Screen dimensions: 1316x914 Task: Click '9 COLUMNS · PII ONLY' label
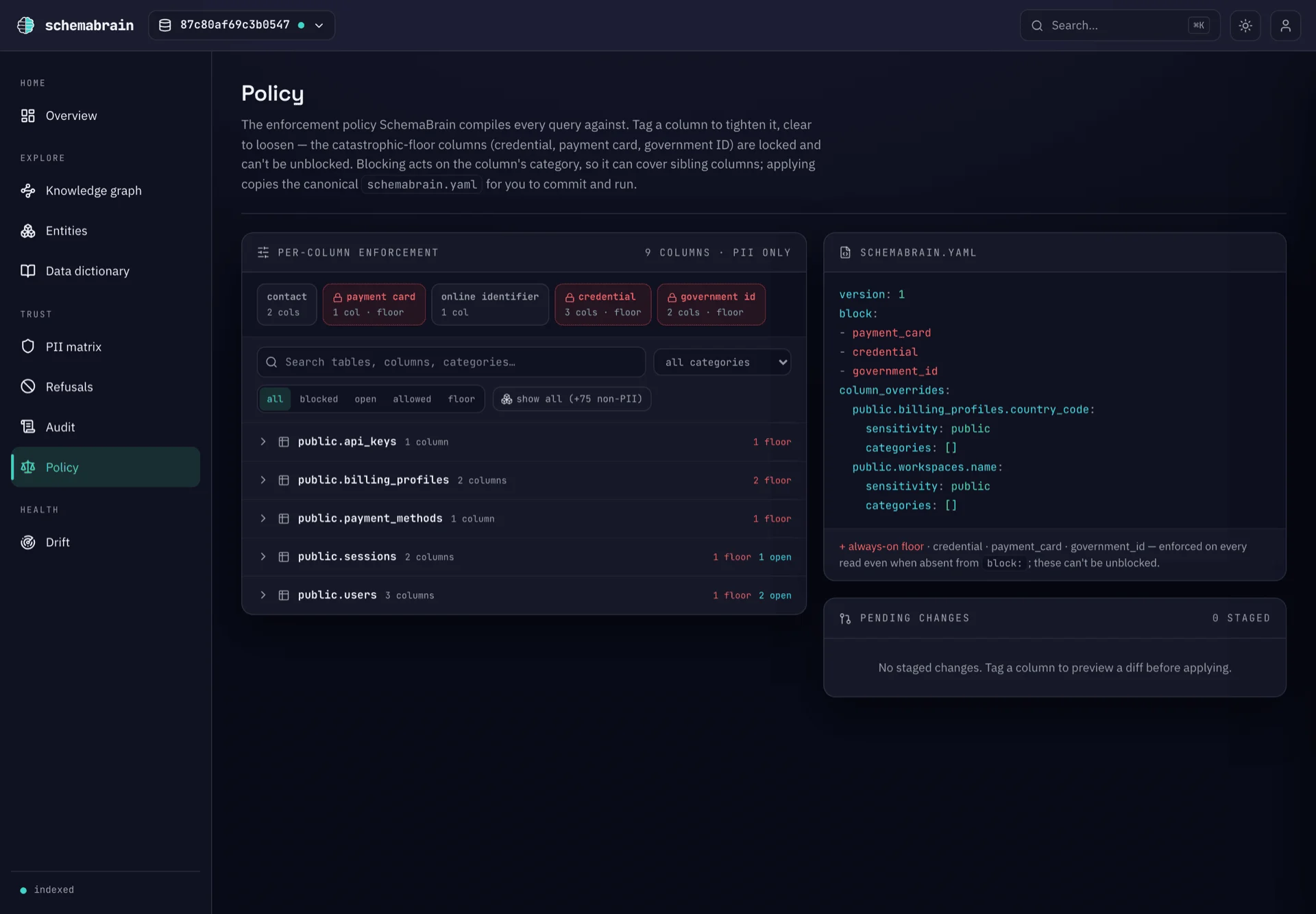pos(718,253)
